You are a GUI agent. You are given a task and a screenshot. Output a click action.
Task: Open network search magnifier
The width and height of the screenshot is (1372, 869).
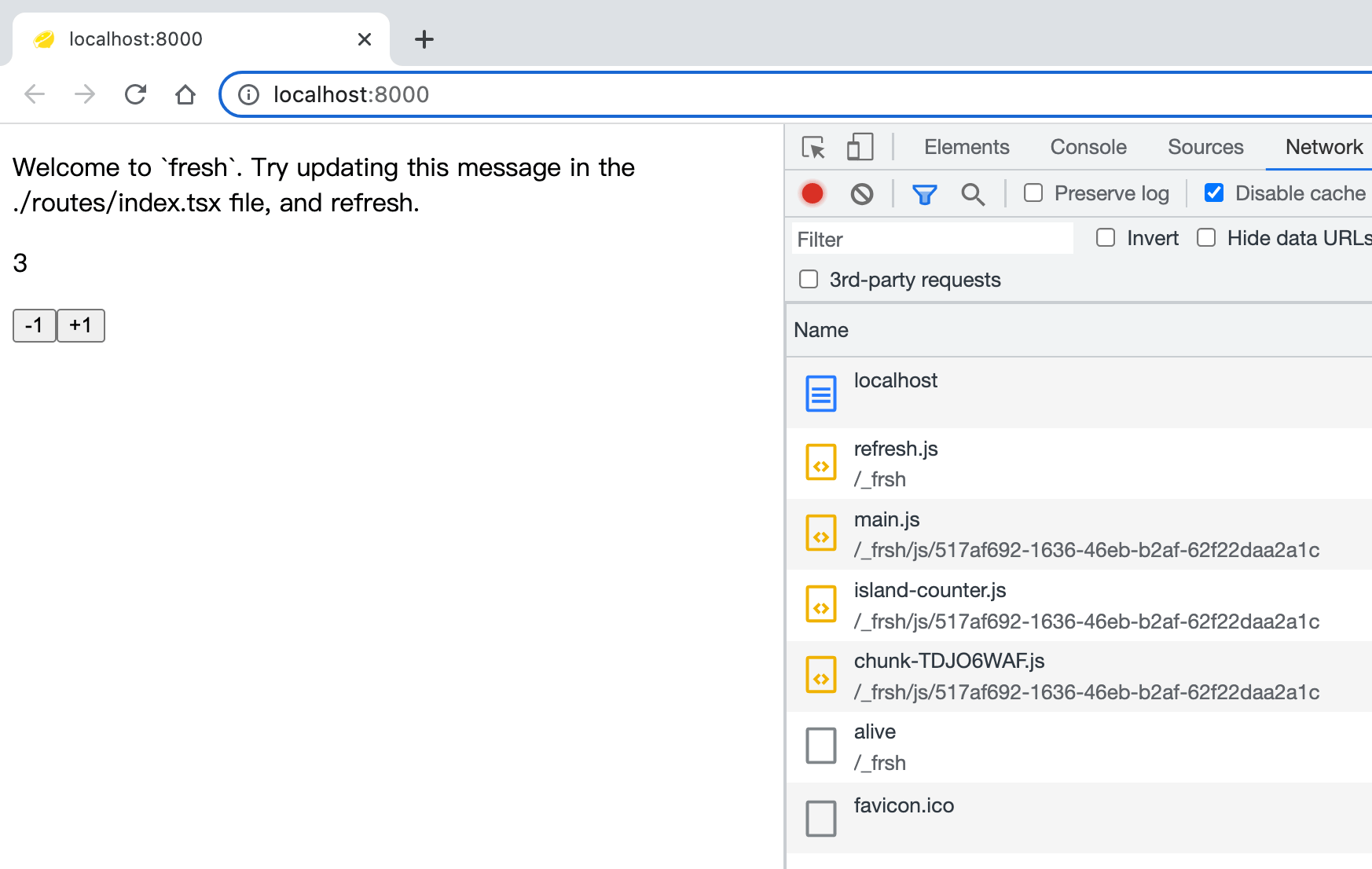pyautogui.click(x=973, y=193)
